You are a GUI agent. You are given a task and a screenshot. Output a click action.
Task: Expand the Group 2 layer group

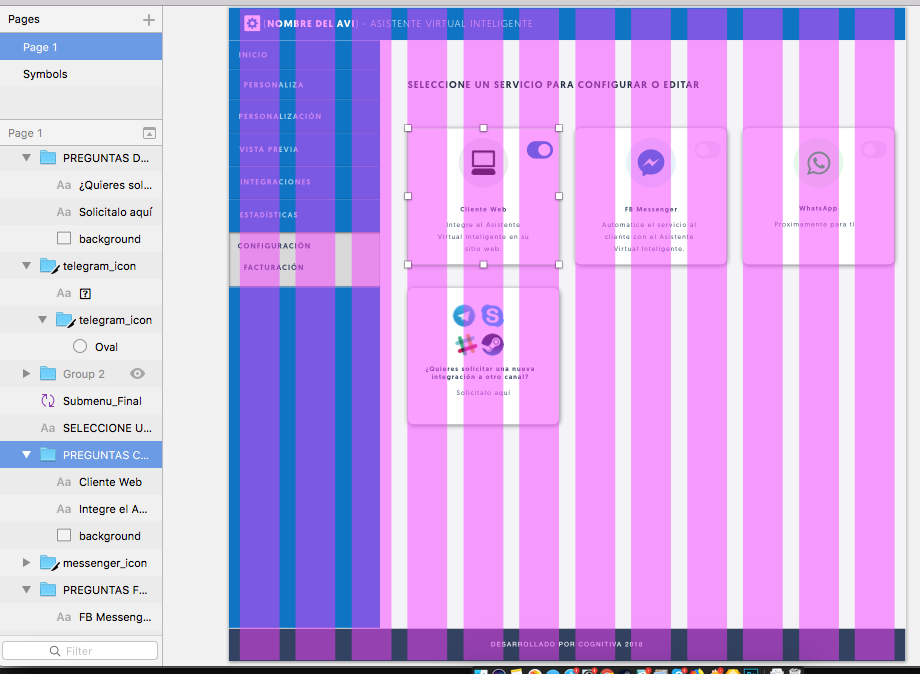pyautogui.click(x=26, y=374)
